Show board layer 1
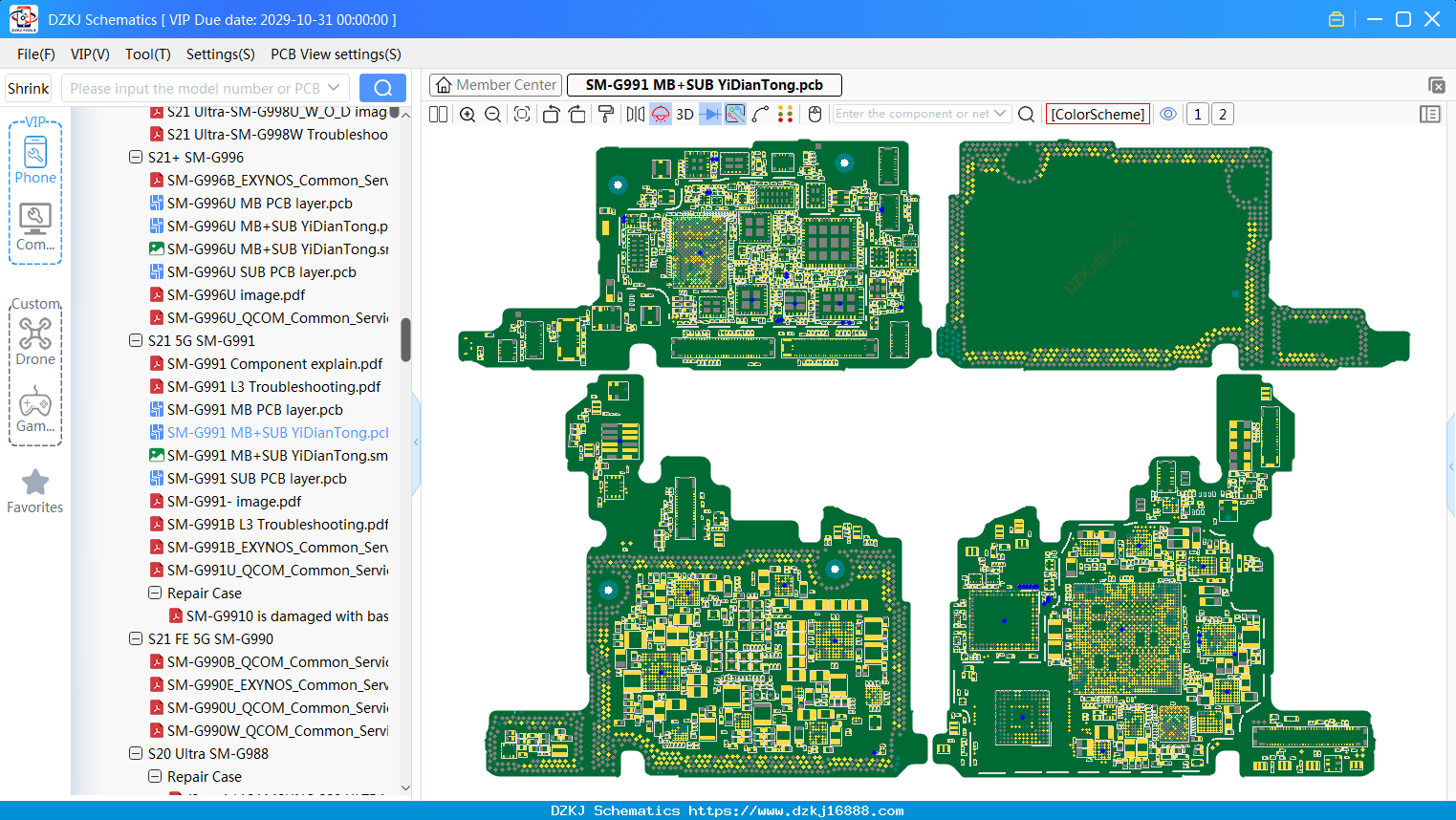Screen dimensions: 1456x820 [1197, 115]
